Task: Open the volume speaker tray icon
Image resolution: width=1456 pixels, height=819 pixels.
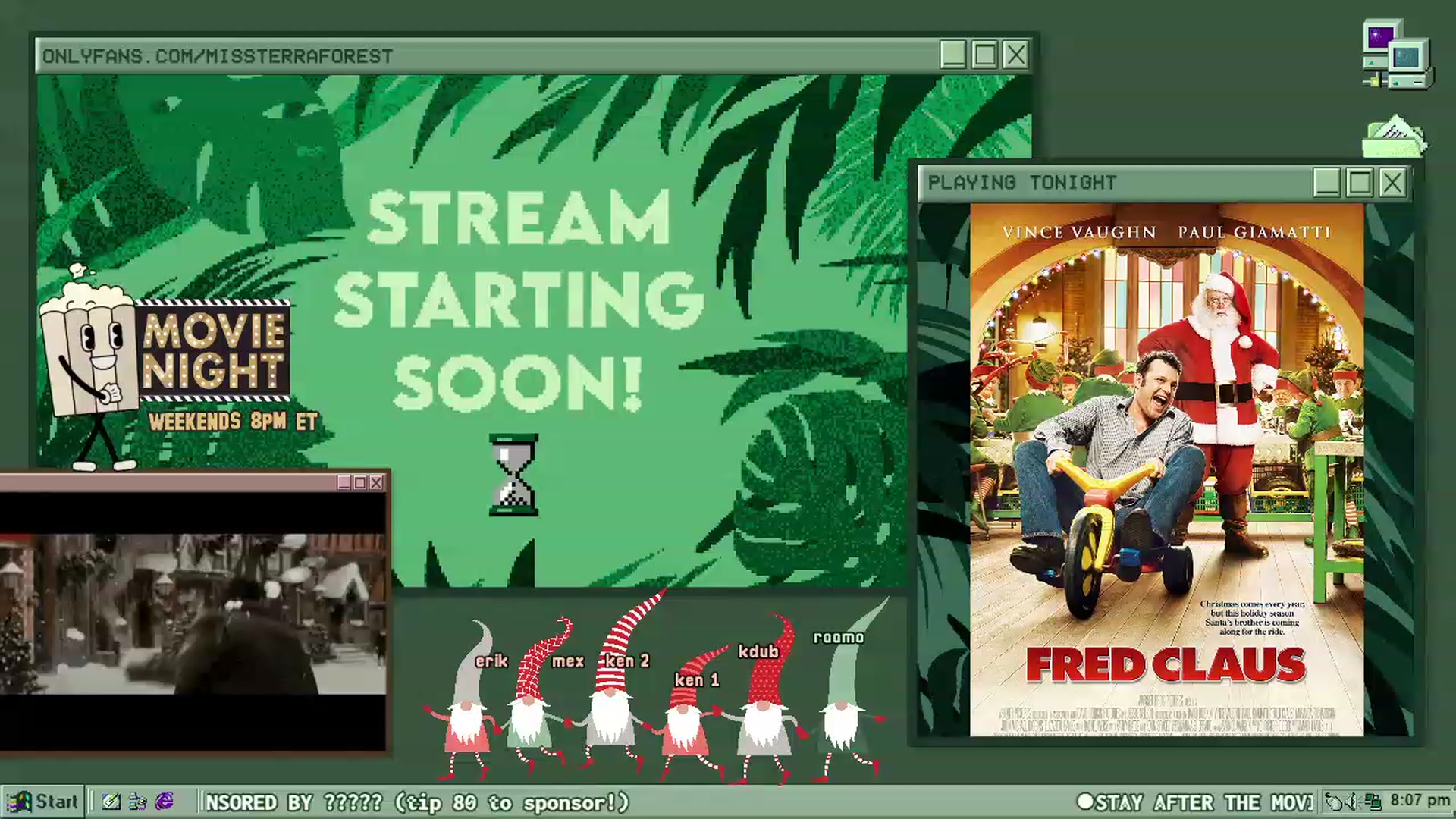Action: point(1352,802)
